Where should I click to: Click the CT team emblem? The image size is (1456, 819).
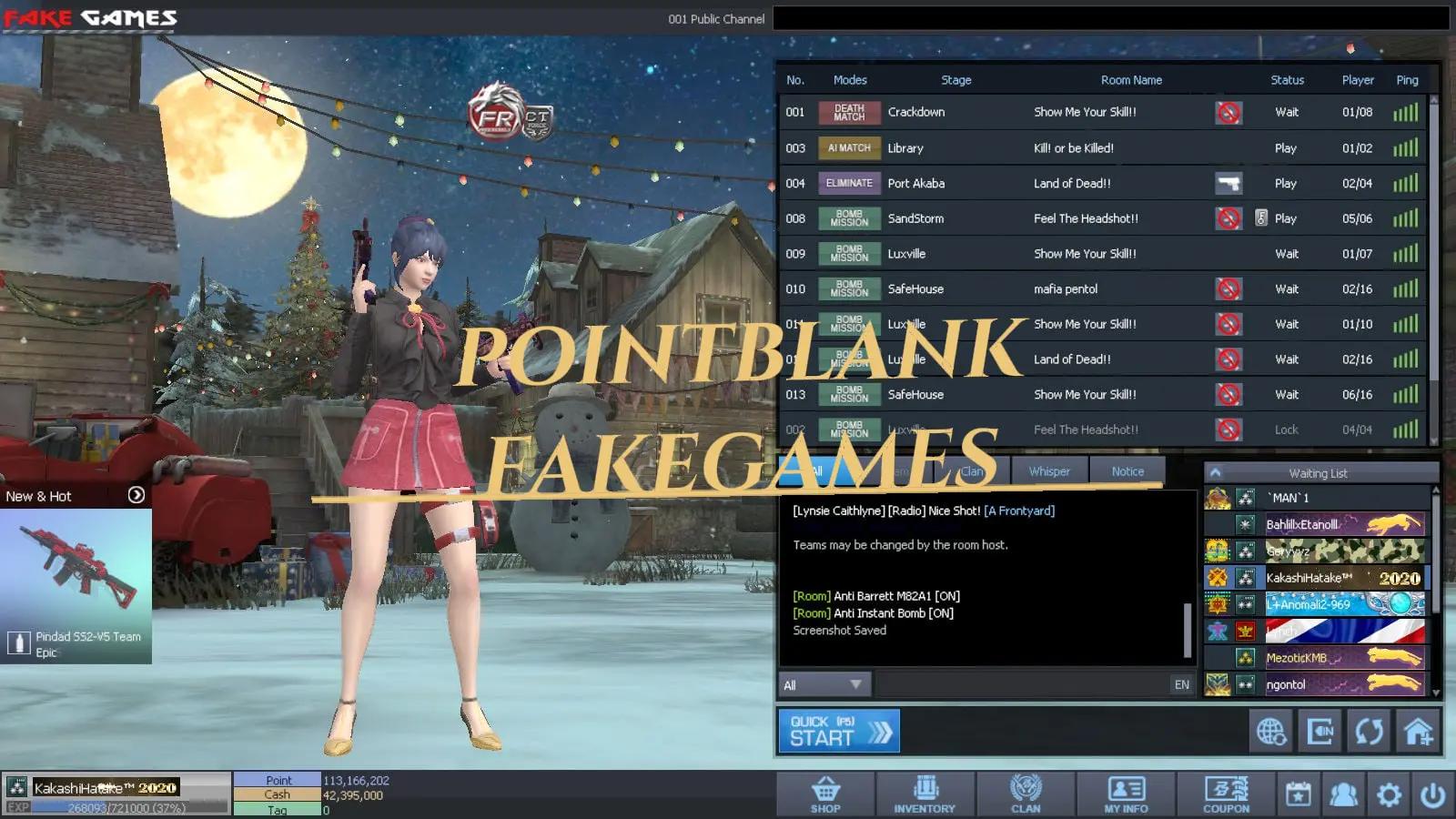537,121
